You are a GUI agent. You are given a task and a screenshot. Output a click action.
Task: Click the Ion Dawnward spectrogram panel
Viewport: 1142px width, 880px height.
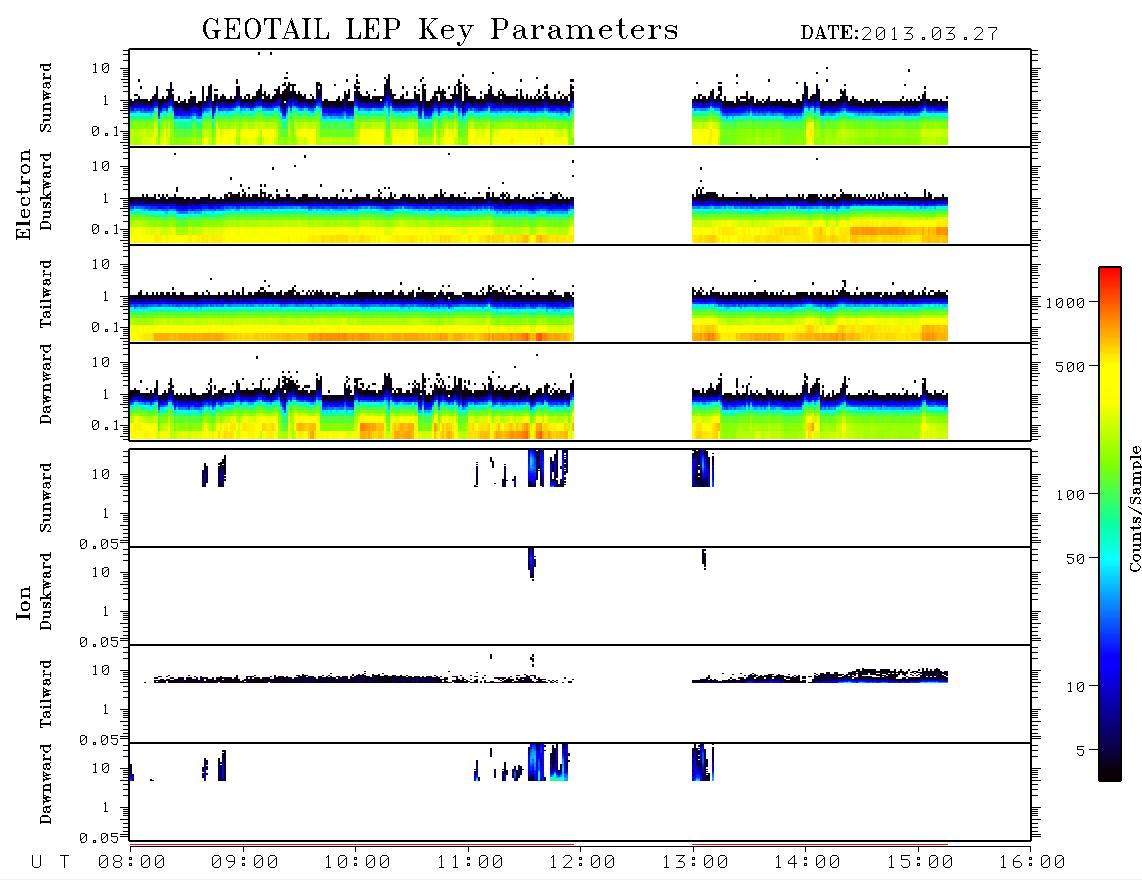[x=580, y=791]
